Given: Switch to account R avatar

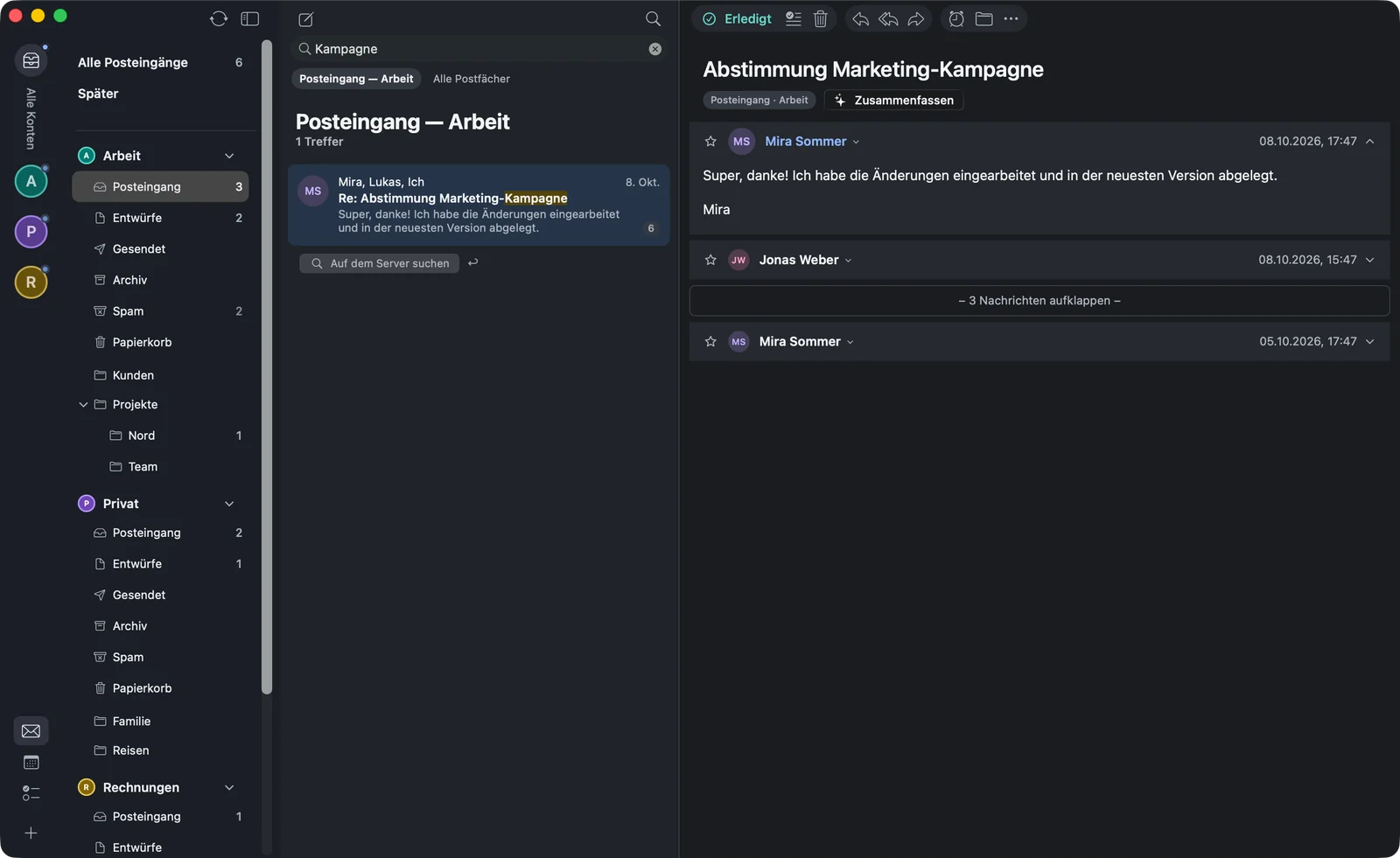Looking at the screenshot, I should (x=31, y=283).
